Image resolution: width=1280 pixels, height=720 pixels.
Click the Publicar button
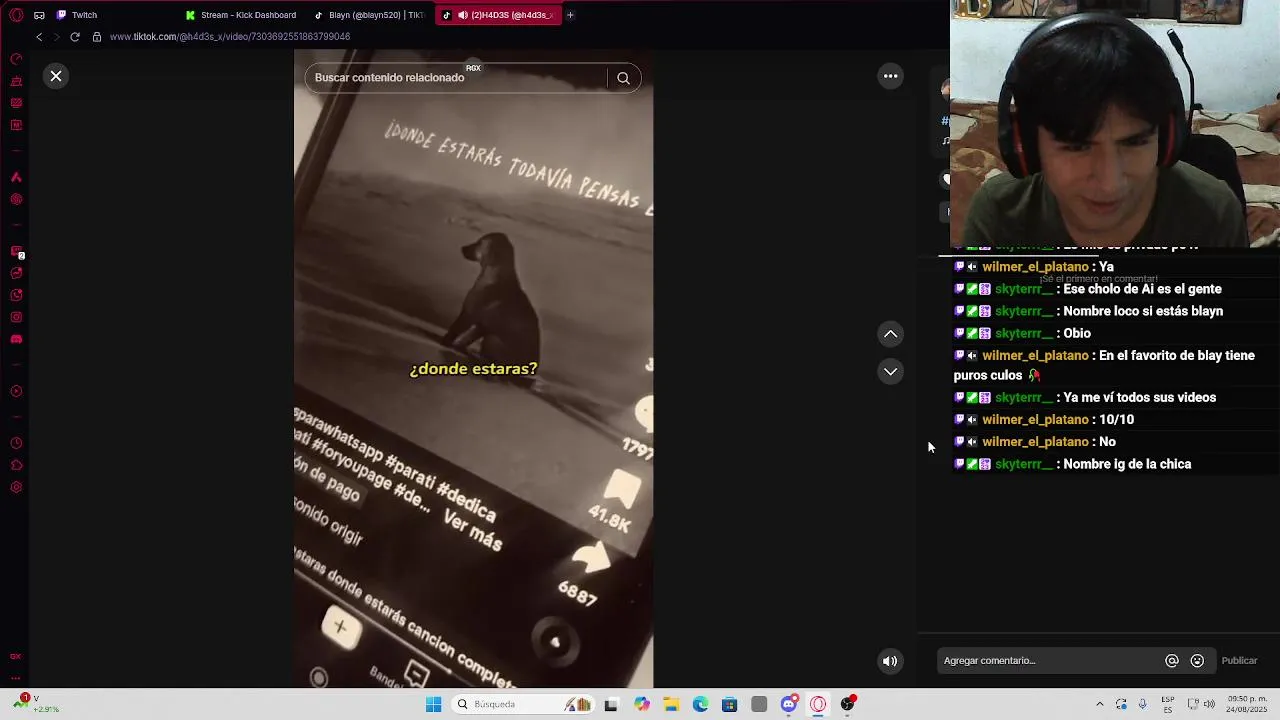[x=1239, y=660]
